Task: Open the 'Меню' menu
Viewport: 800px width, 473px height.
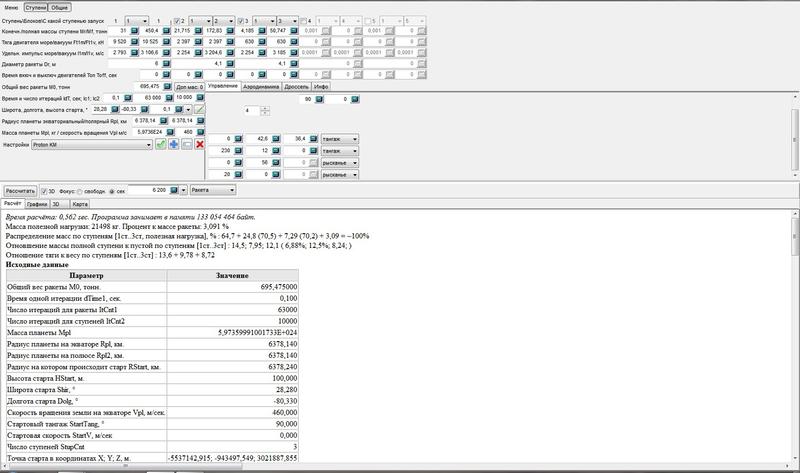Action: pyautogui.click(x=11, y=8)
